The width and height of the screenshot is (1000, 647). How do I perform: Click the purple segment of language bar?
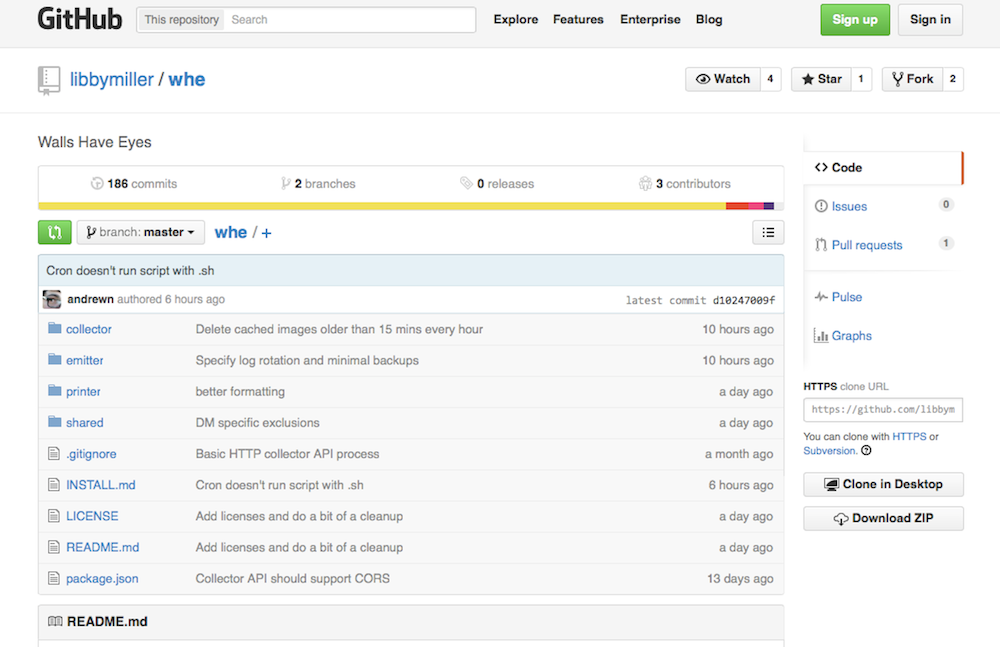768,206
